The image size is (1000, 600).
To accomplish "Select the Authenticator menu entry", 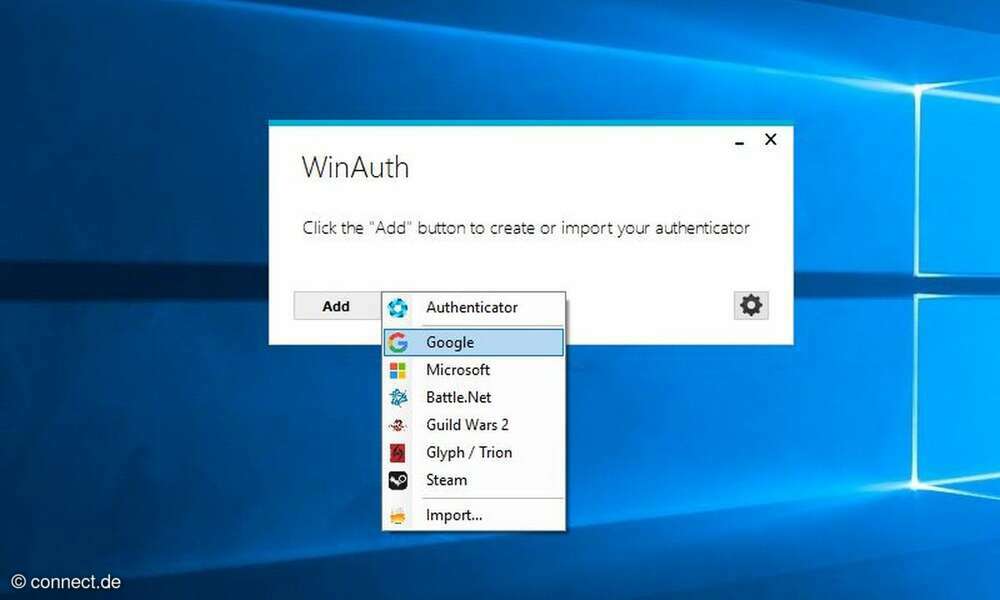I will tap(472, 307).
